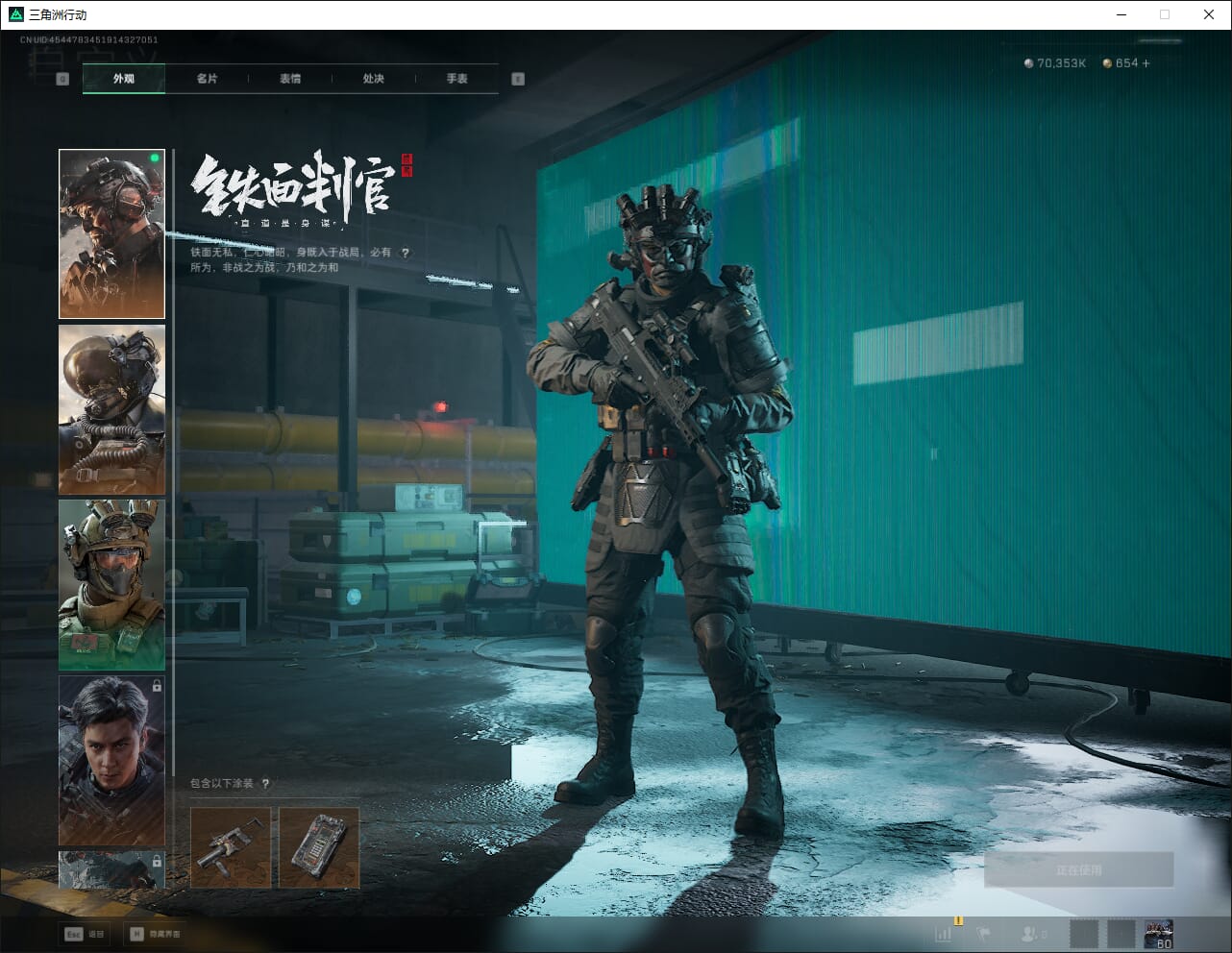The image size is (1232, 953).
Task: Open the 表情 tab
Action: coord(290,79)
